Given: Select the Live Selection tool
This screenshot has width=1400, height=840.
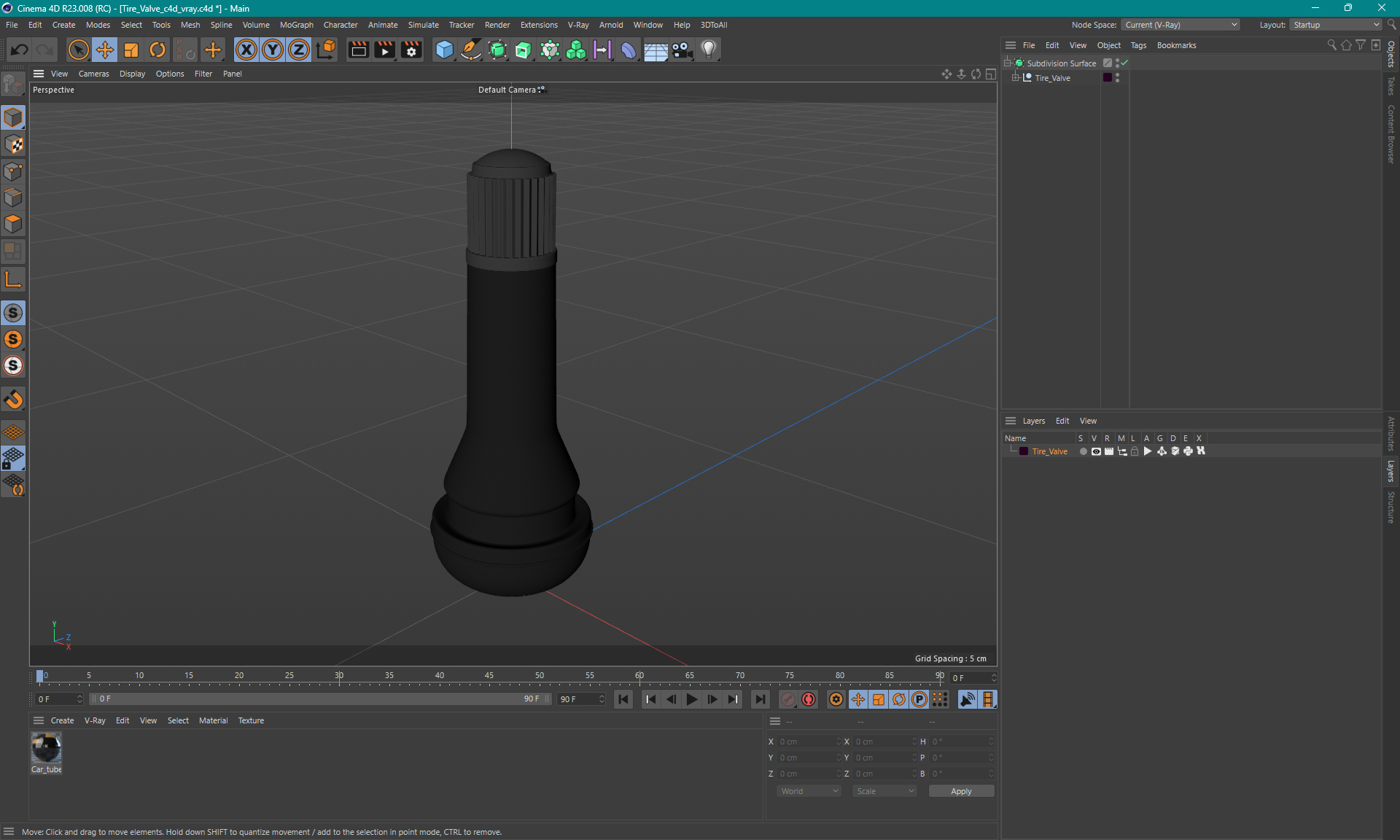Looking at the screenshot, I should click(x=78, y=50).
